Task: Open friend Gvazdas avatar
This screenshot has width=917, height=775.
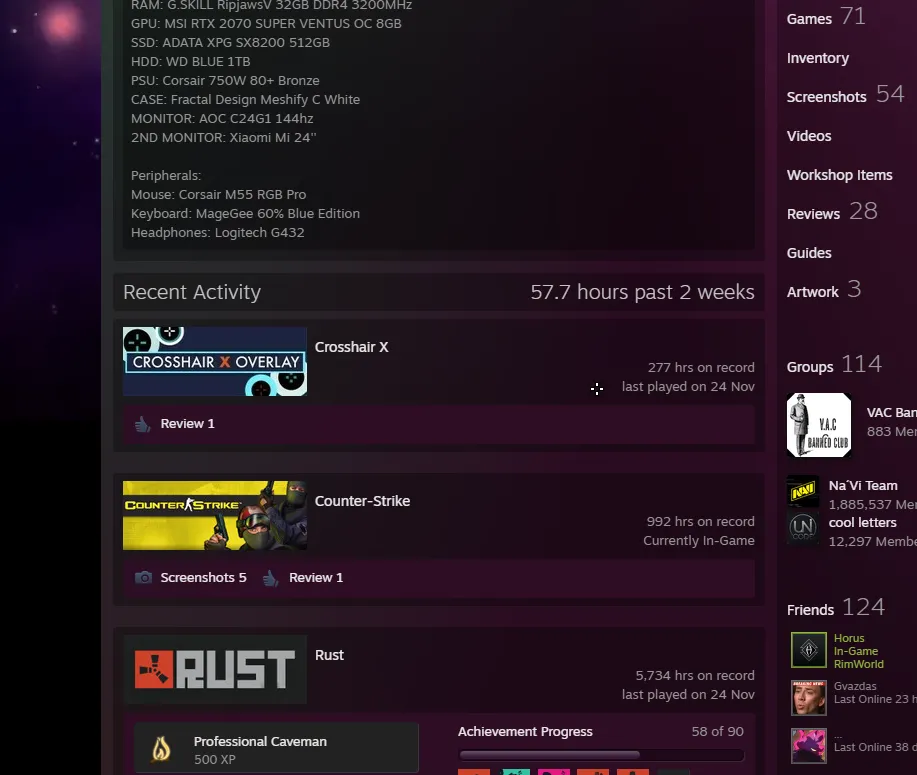Action: (x=809, y=697)
